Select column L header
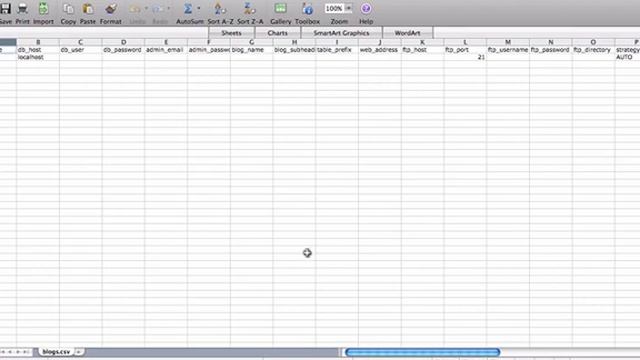This screenshot has height=360, width=640. pos(465,42)
